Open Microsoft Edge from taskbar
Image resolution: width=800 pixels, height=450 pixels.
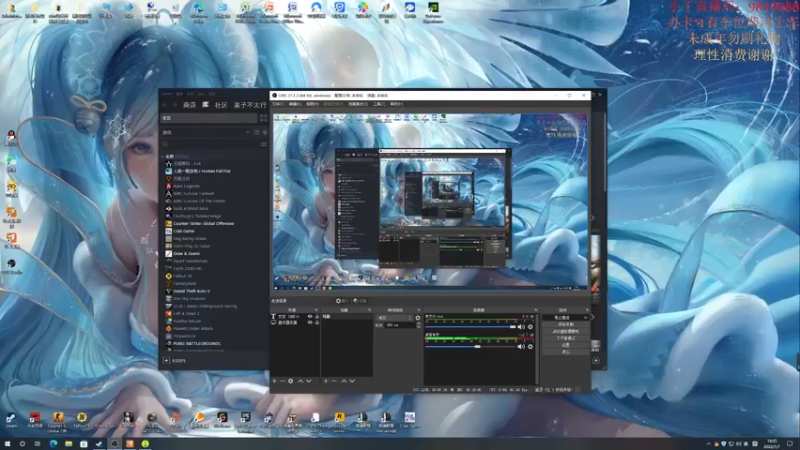pos(53,443)
